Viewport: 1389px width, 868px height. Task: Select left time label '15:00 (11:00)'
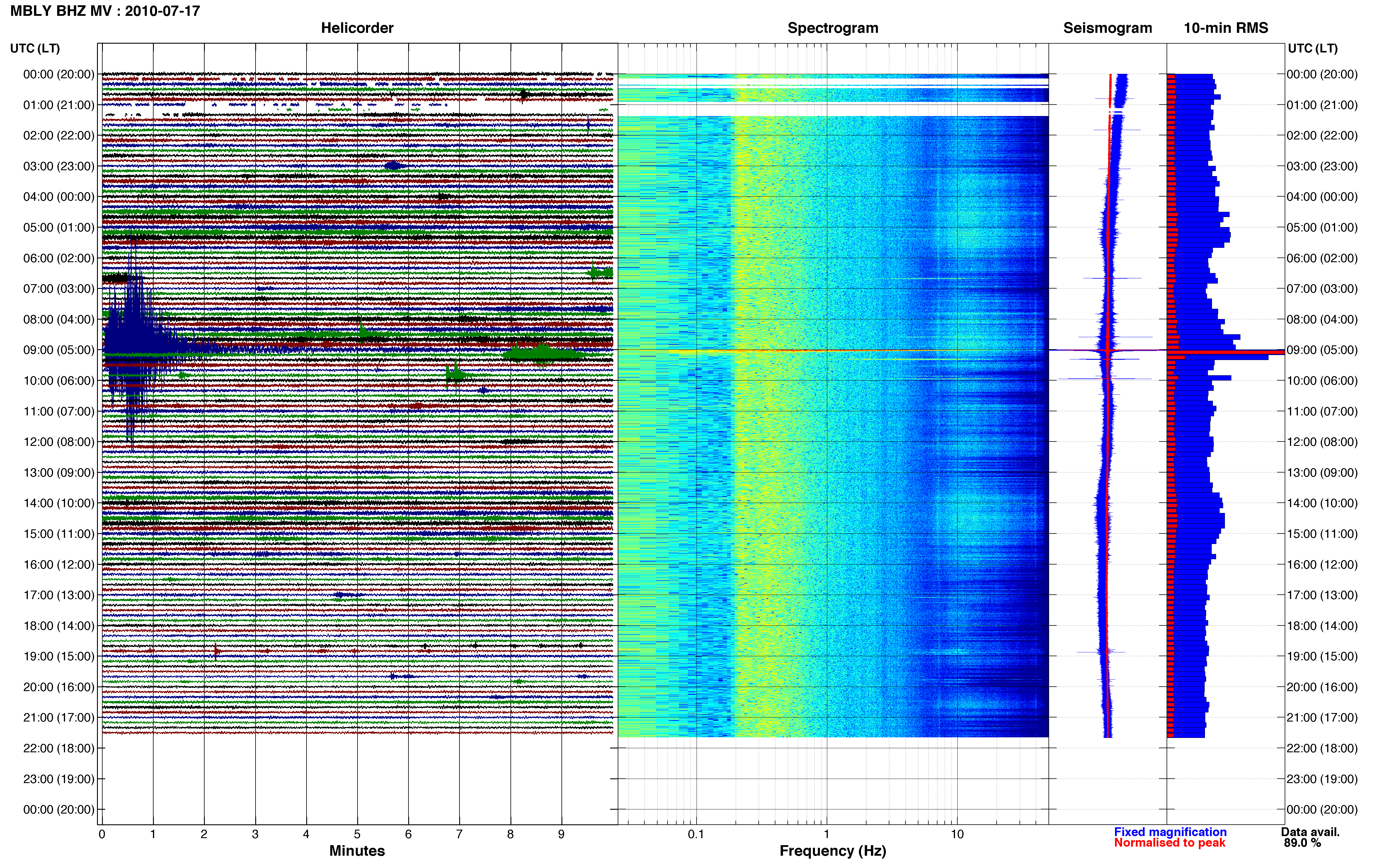click(59, 534)
